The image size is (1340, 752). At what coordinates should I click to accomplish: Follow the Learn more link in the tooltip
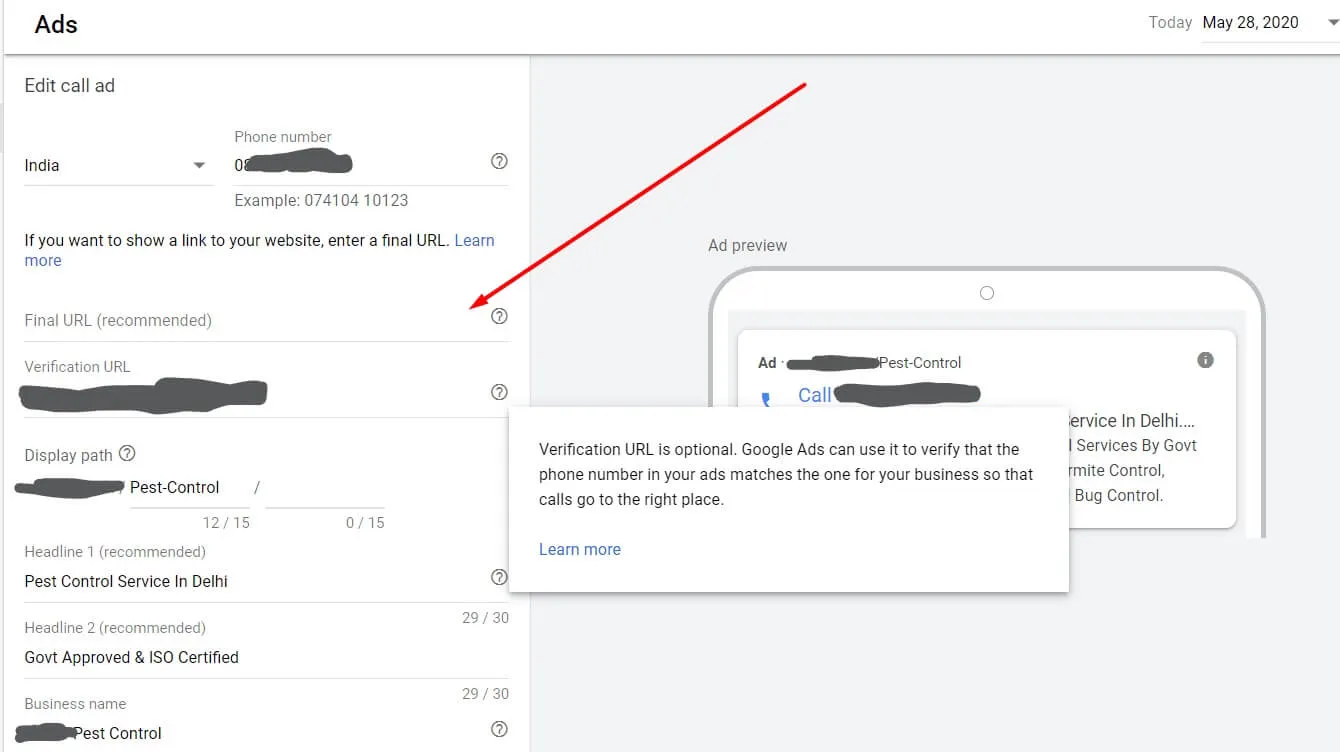[x=580, y=549]
